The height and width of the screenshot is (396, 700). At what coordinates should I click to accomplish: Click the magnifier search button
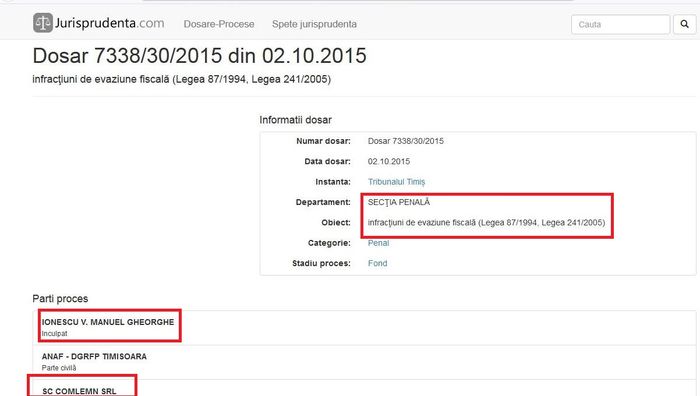point(684,24)
